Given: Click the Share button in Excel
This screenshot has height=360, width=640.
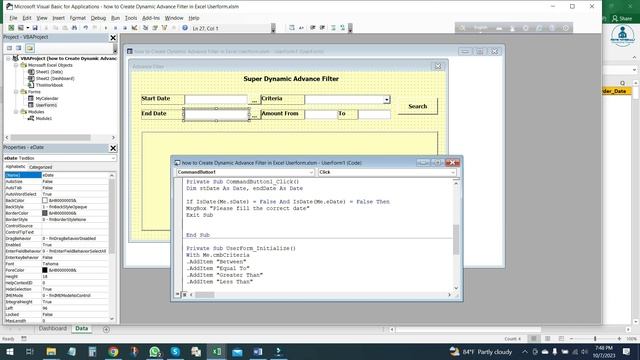Looking at the screenshot, I should [x=622, y=18].
